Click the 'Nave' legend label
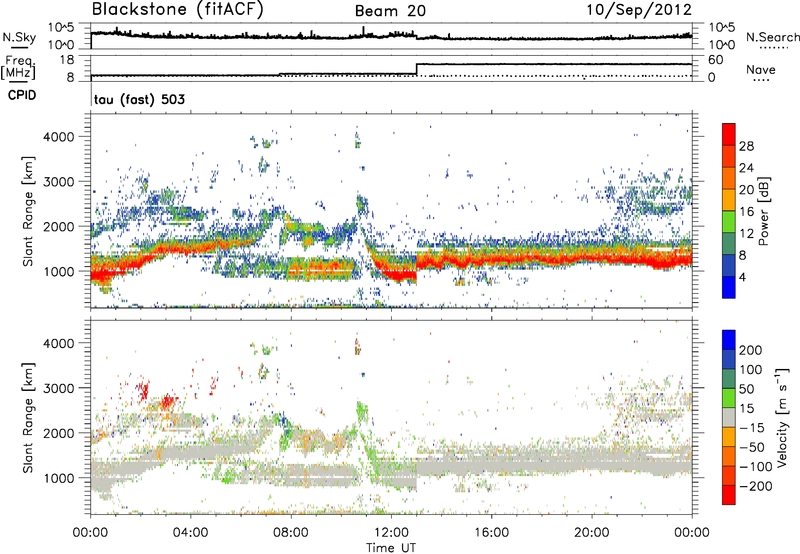This screenshot has height=554, width=800. click(761, 69)
